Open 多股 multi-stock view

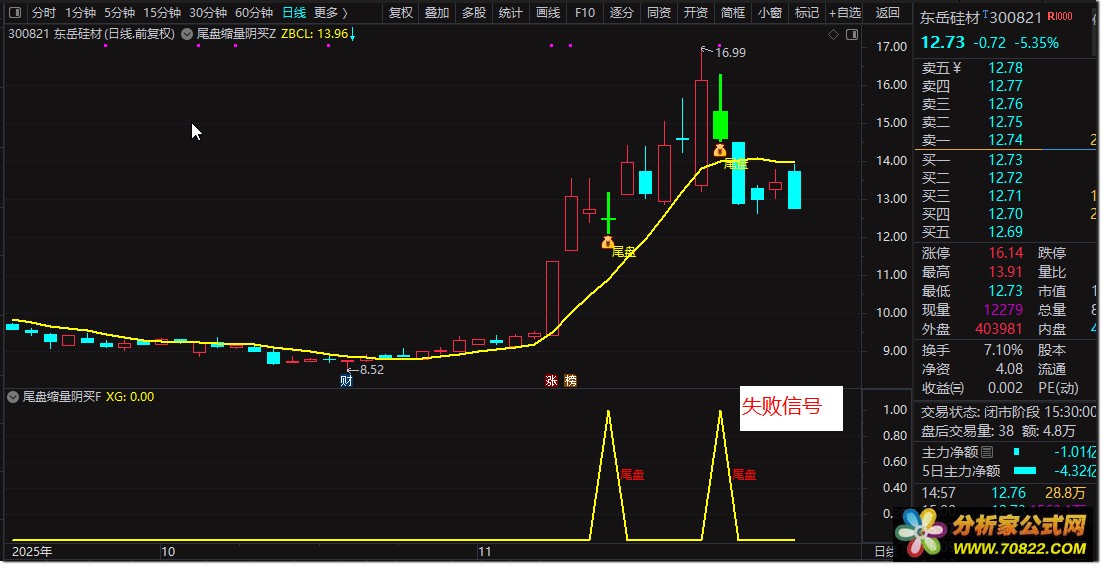(474, 13)
